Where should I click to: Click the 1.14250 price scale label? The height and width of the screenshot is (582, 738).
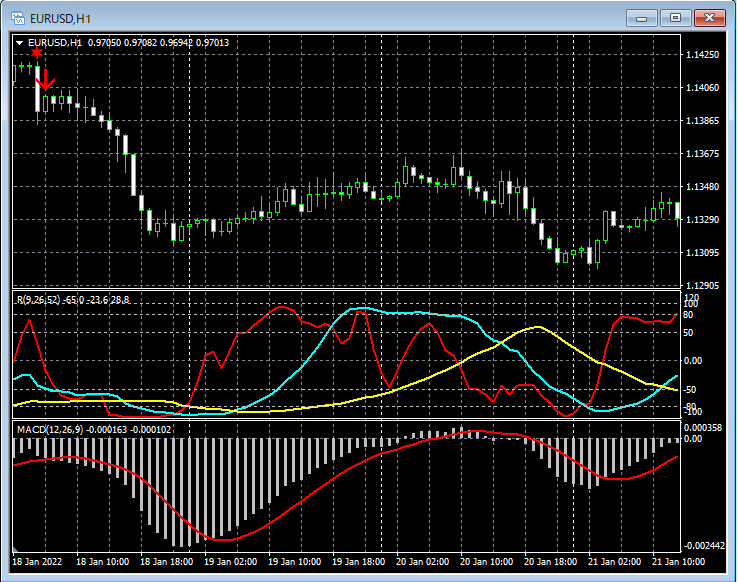tap(704, 55)
